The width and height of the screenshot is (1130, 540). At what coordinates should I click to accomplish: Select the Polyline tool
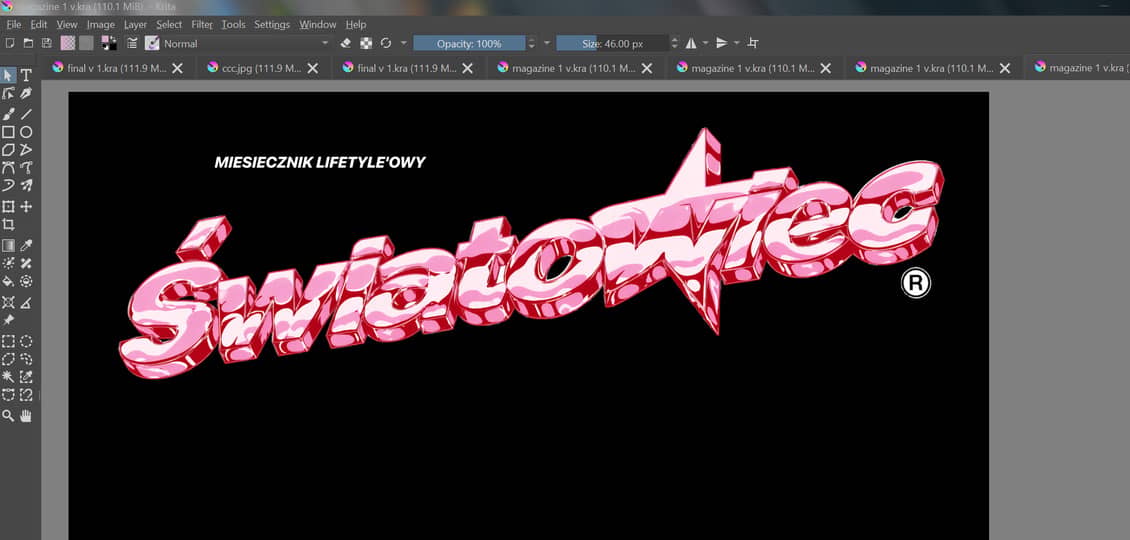coord(26,150)
